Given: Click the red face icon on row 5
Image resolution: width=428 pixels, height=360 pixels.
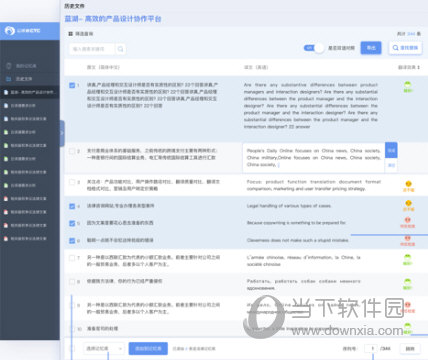Looking at the screenshot, I should (407, 220).
